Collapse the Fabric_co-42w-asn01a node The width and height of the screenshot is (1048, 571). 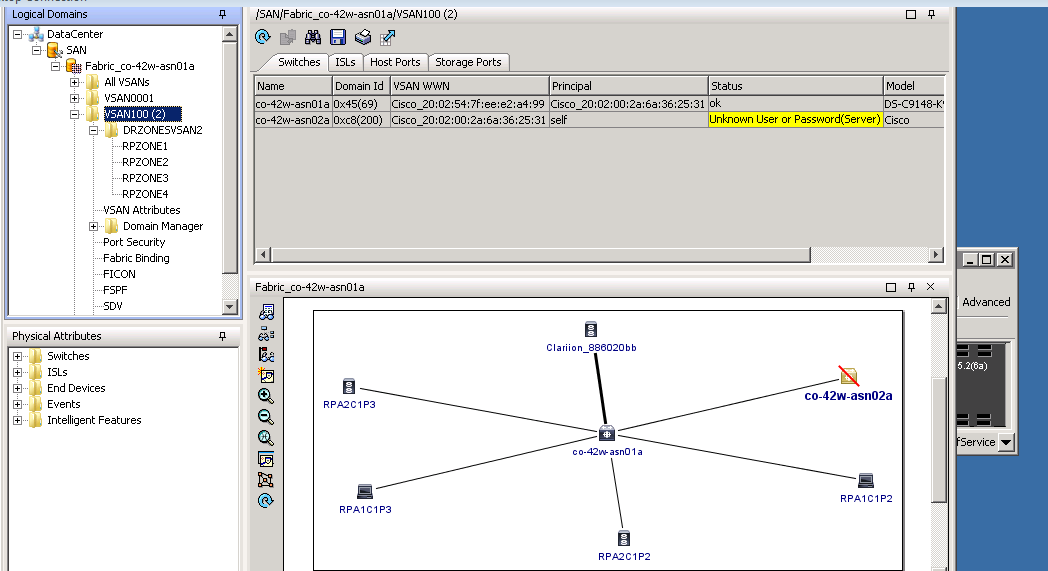pos(55,66)
